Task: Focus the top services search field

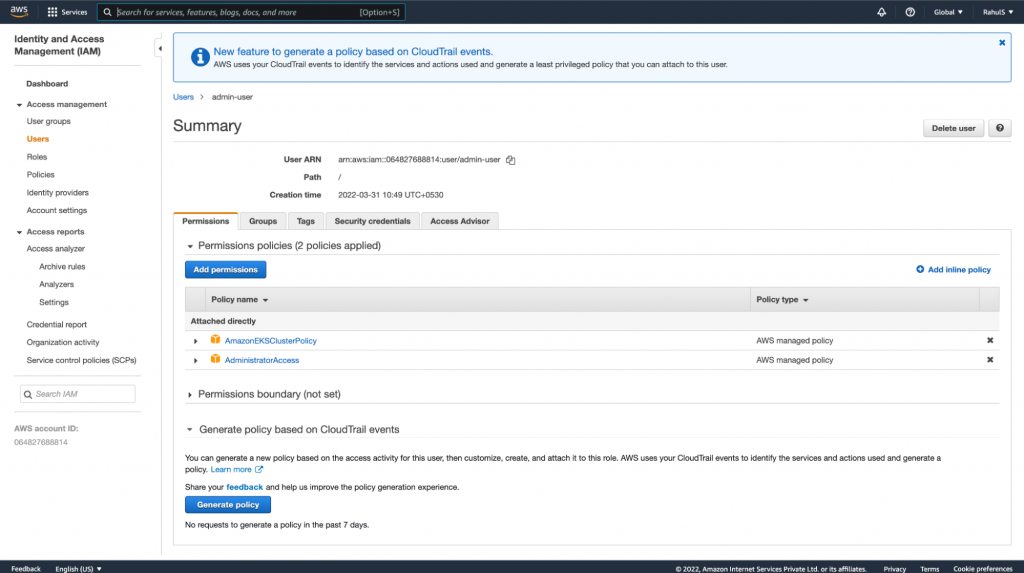Action: (251, 12)
